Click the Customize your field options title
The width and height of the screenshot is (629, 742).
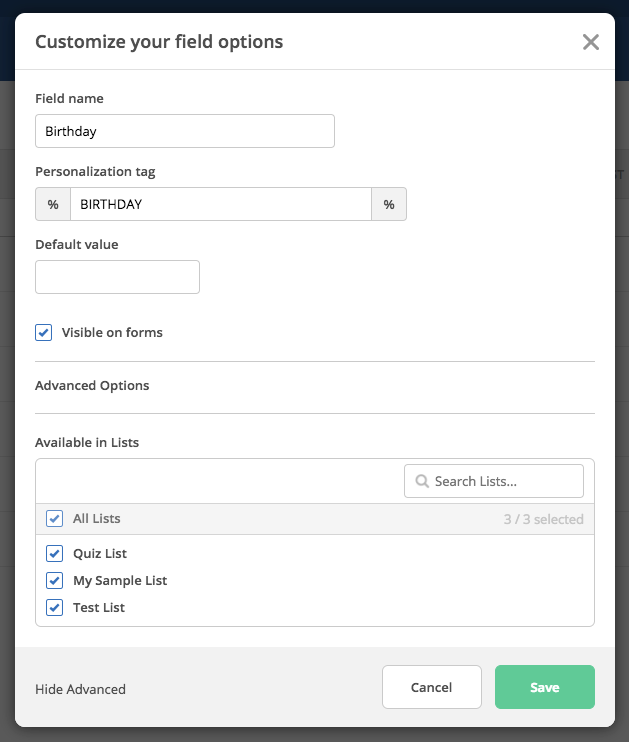[159, 42]
